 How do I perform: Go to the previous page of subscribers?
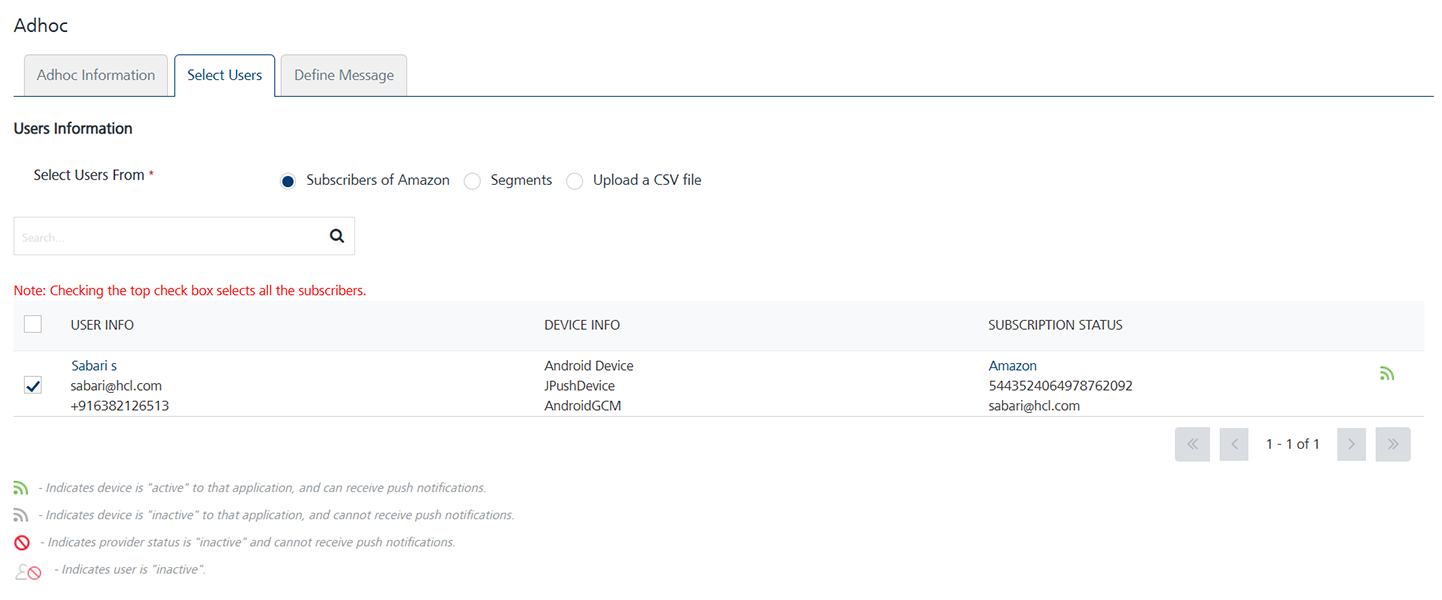(1234, 444)
